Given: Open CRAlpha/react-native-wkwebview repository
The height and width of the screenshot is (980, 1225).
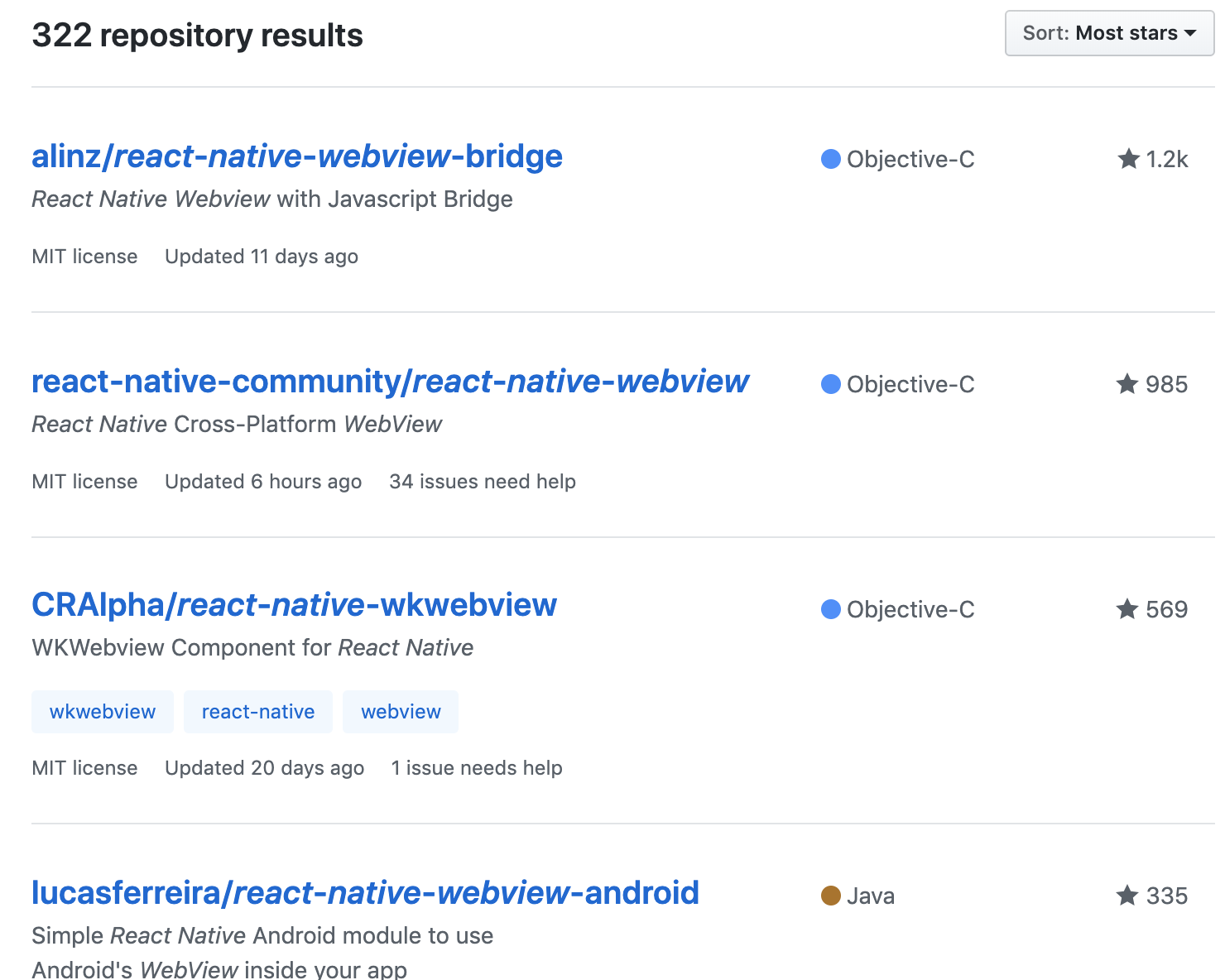Looking at the screenshot, I should click(294, 605).
